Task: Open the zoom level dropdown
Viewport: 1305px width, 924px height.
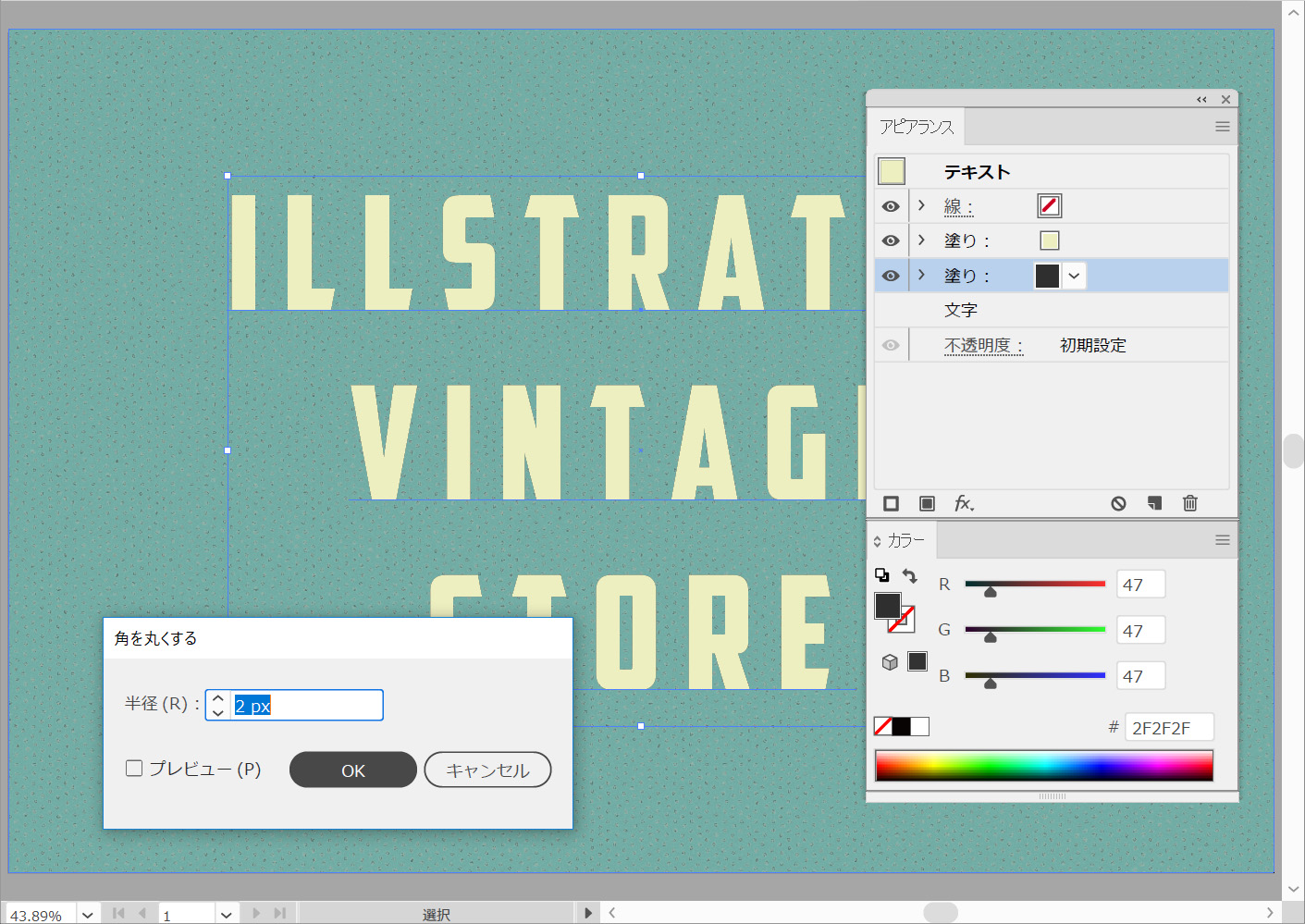Action: click(x=87, y=914)
